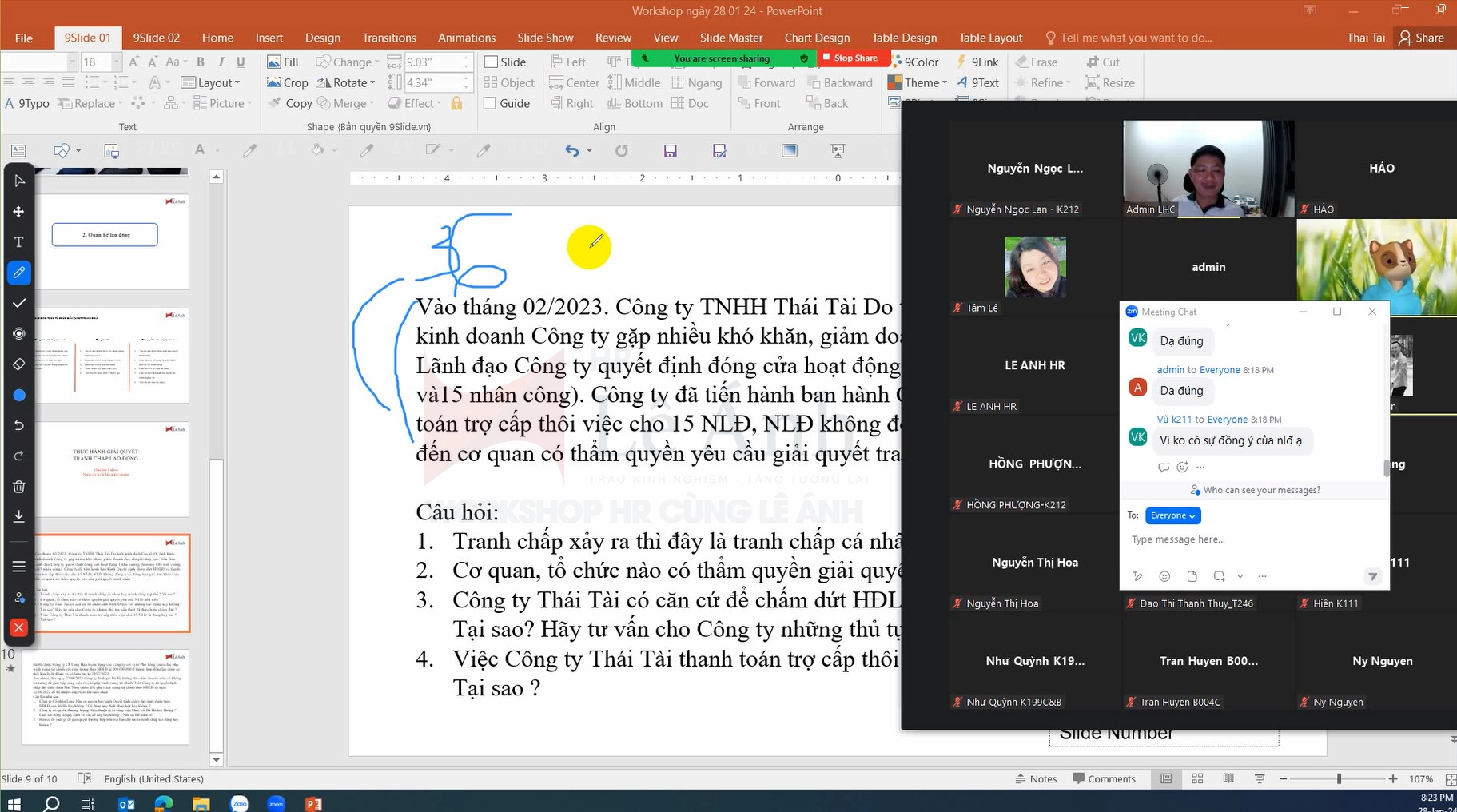Image resolution: width=1457 pixels, height=812 pixels.
Task: Open the Everyone recipient dropdown
Action: [1172, 515]
